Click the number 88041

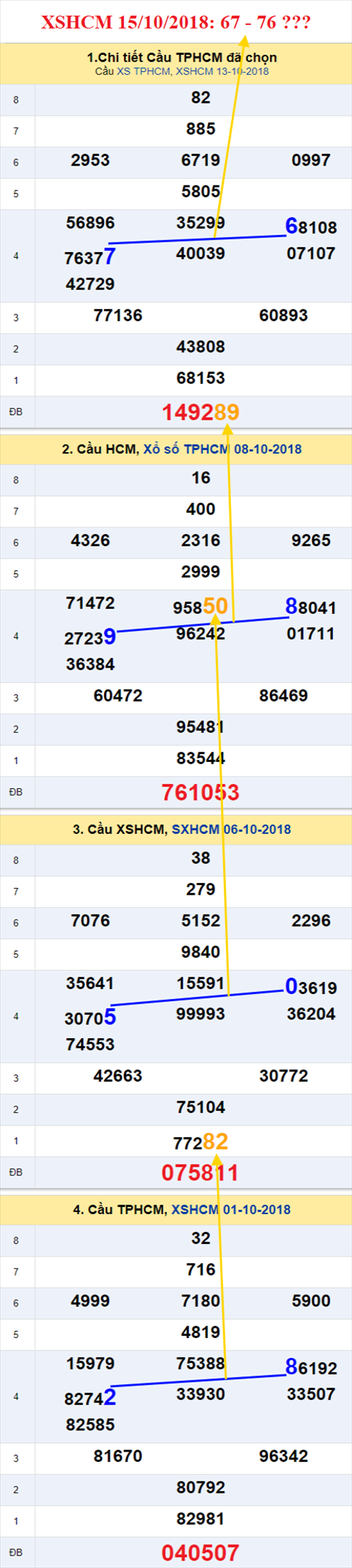[x=311, y=607]
